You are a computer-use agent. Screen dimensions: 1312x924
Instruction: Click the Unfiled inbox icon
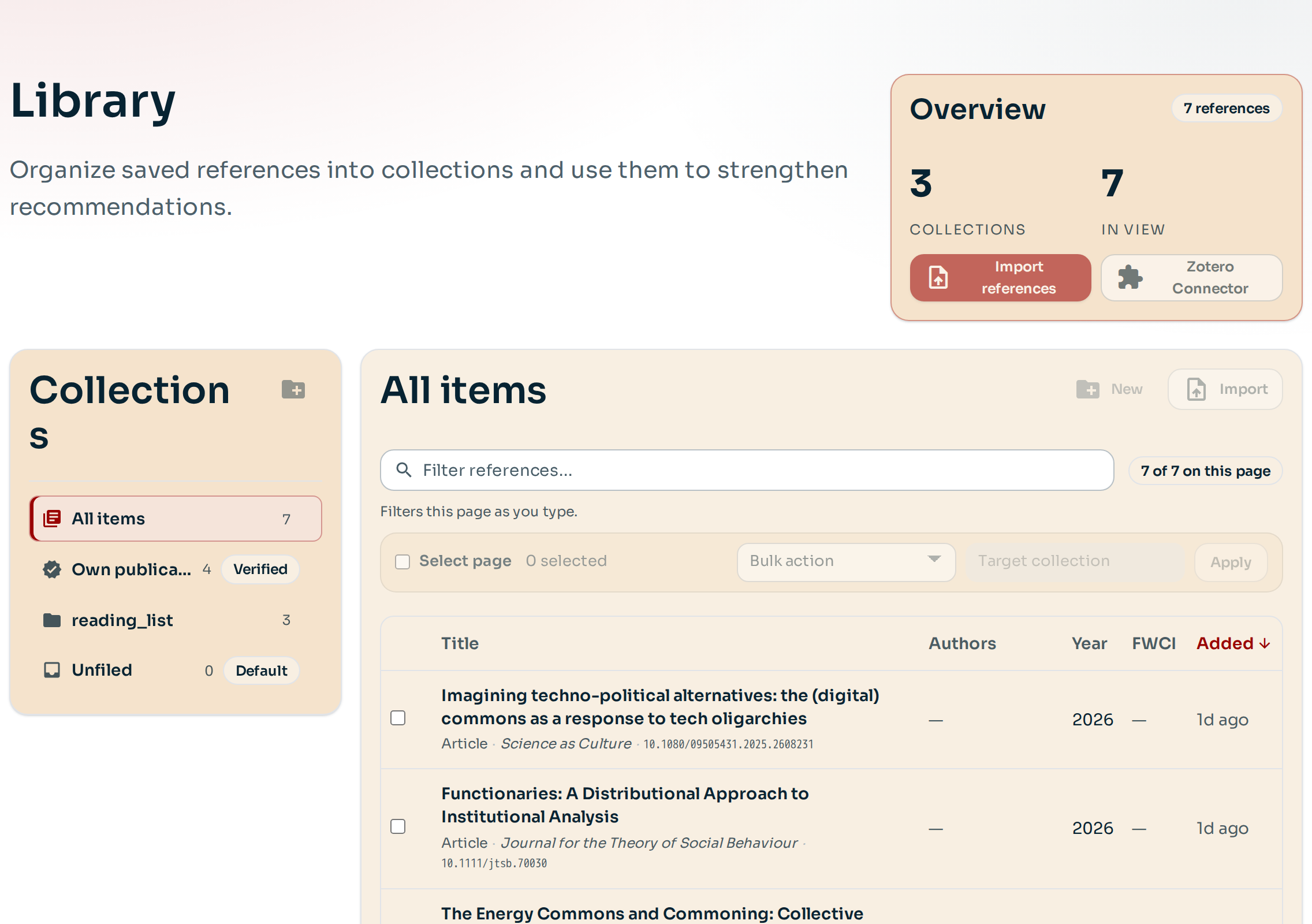(52, 670)
